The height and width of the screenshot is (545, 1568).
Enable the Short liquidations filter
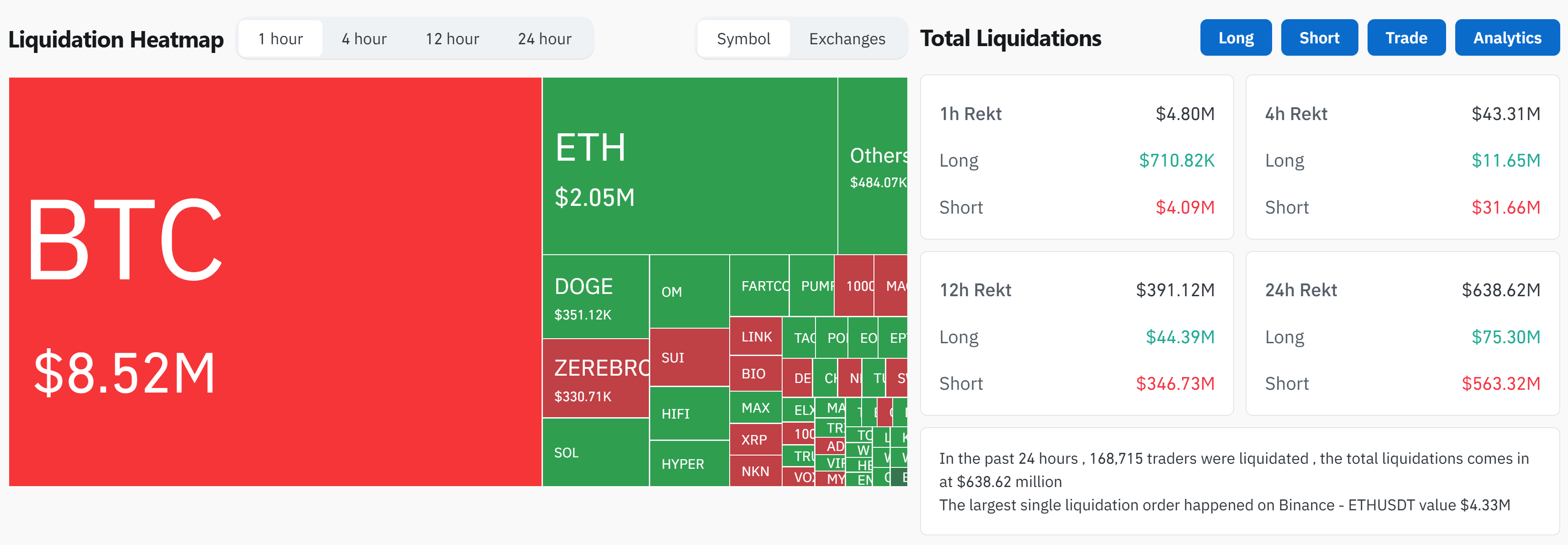(1319, 37)
